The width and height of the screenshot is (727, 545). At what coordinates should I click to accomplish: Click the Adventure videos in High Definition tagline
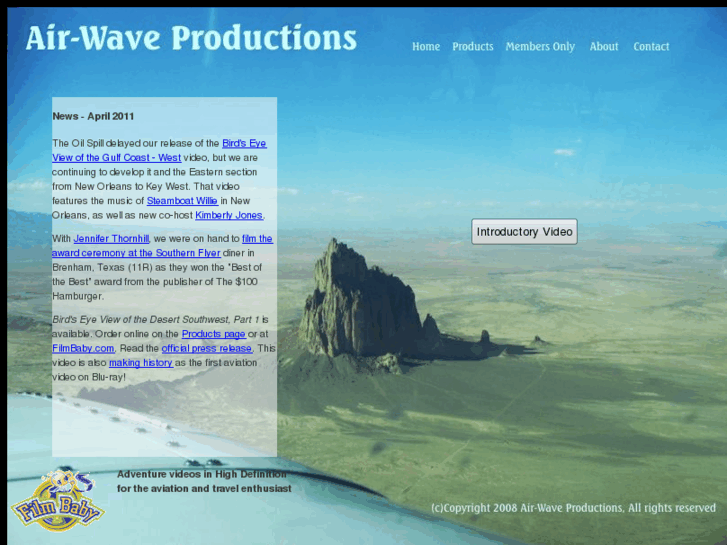(x=204, y=481)
